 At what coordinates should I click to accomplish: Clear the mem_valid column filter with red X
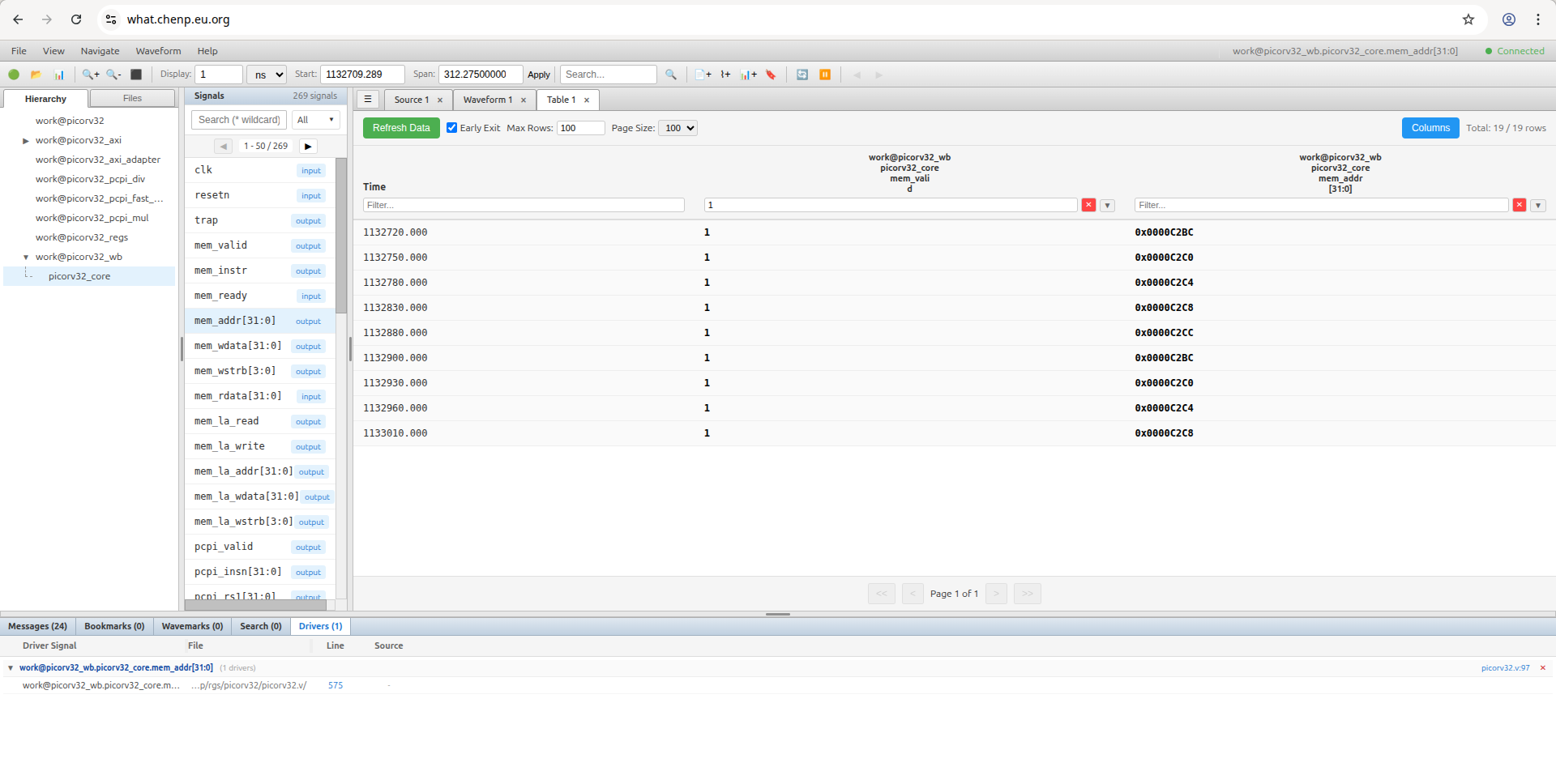1088,205
